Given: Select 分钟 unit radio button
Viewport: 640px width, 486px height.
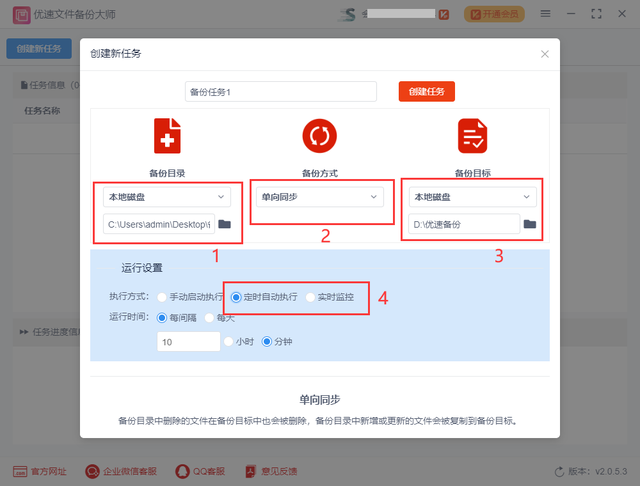Looking at the screenshot, I should (267, 342).
